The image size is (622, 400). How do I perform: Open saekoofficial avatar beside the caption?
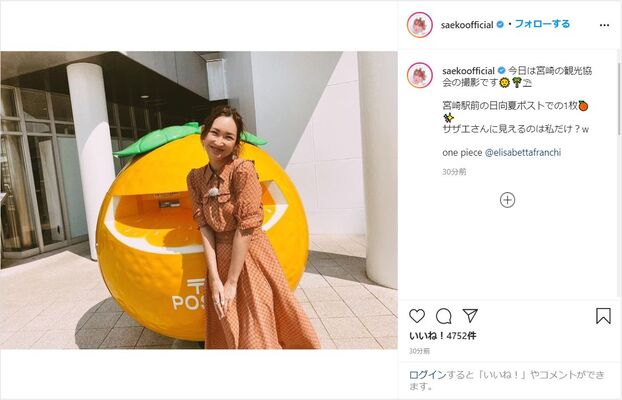[x=420, y=75]
